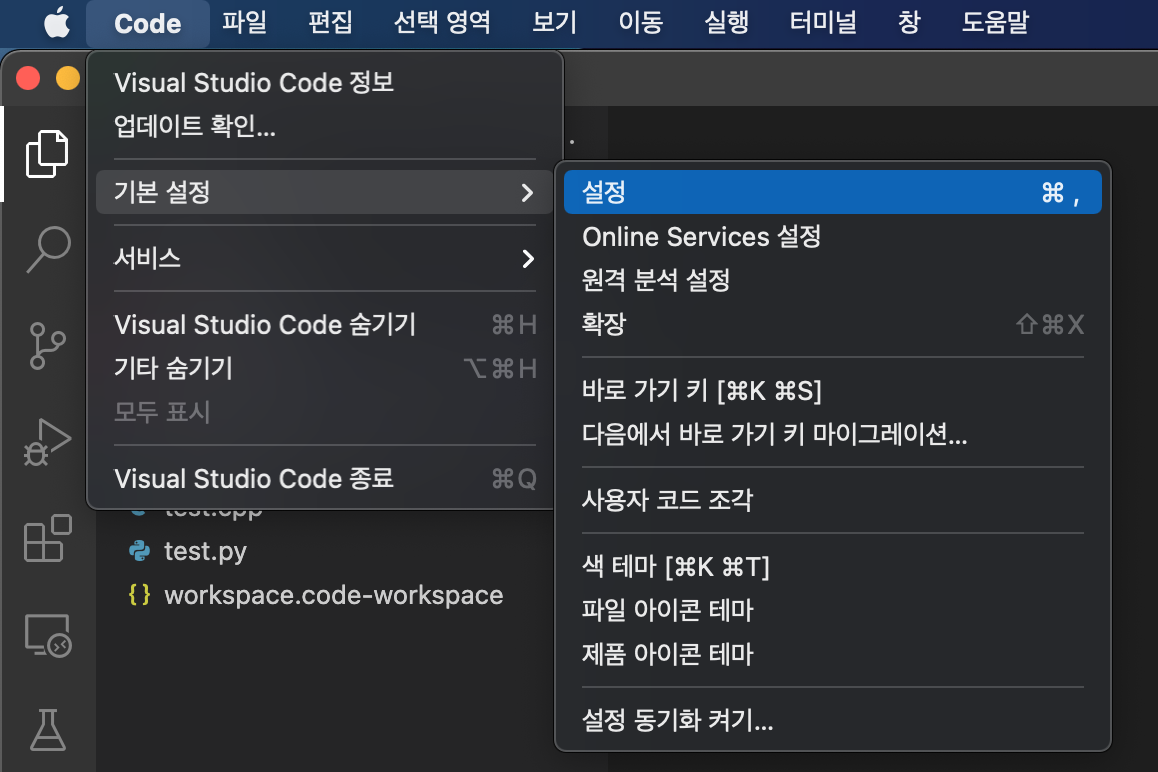Select 설정 in the submenu
The image size is (1158, 772).
(832, 192)
